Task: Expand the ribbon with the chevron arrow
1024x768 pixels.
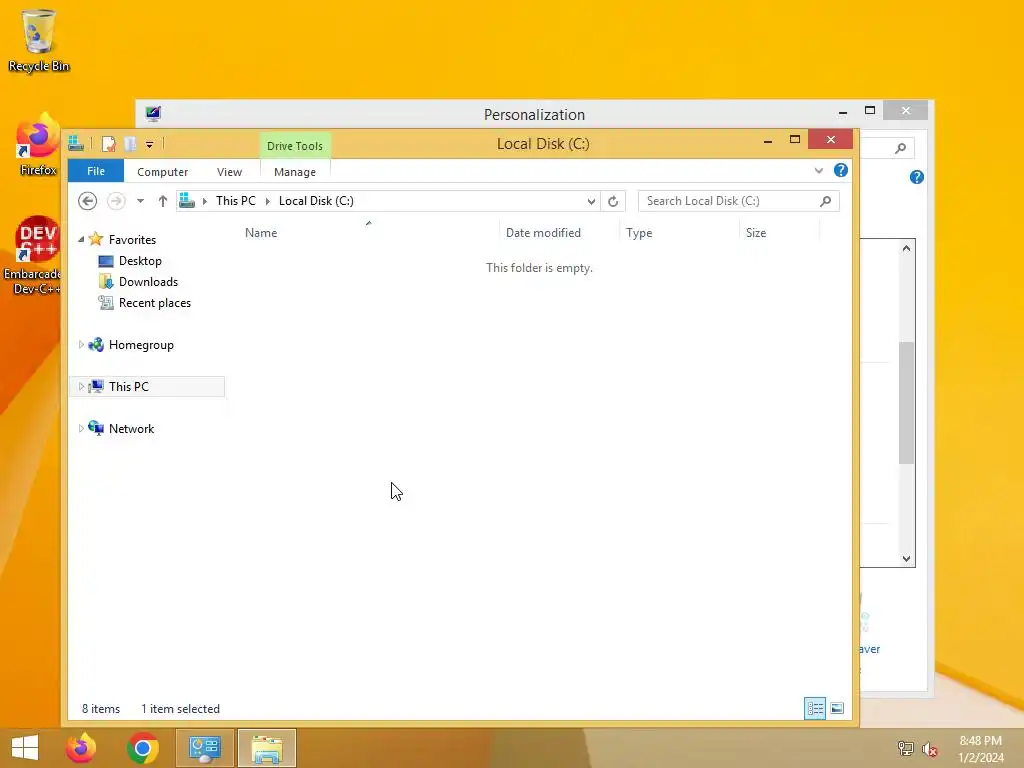Action: (818, 170)
